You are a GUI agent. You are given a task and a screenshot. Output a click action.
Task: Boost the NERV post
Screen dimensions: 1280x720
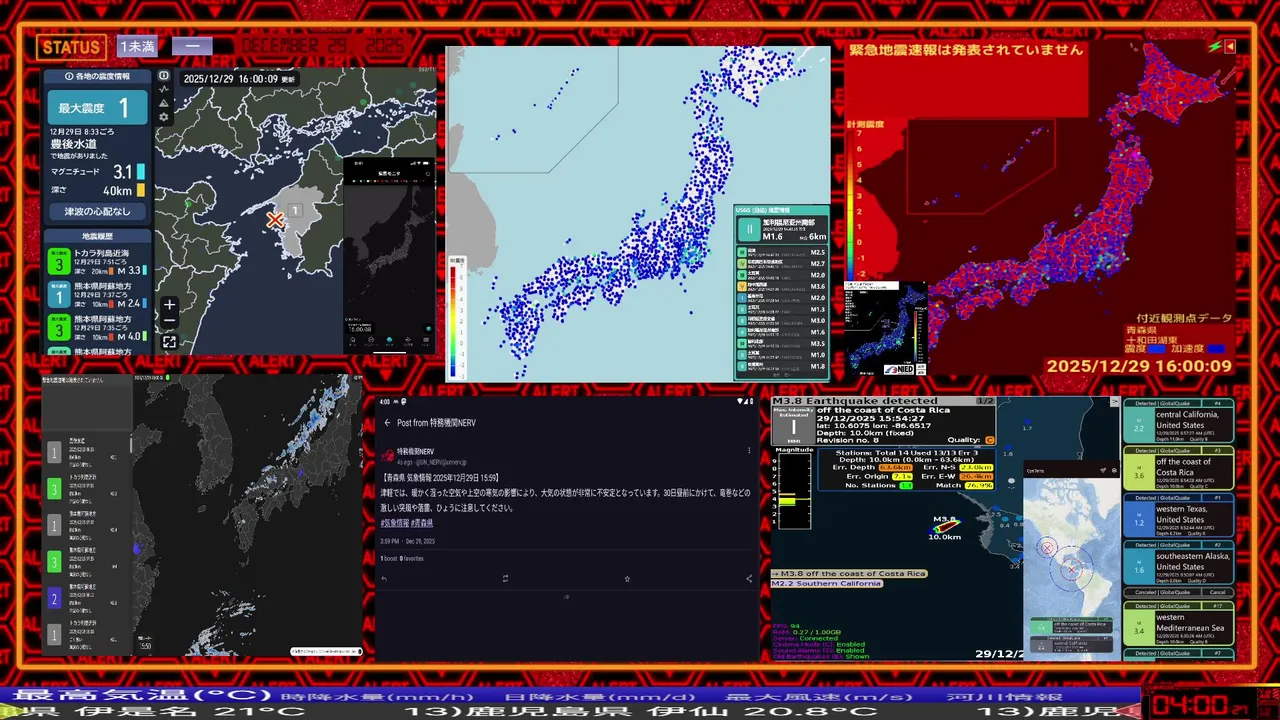tap(505, 578)
